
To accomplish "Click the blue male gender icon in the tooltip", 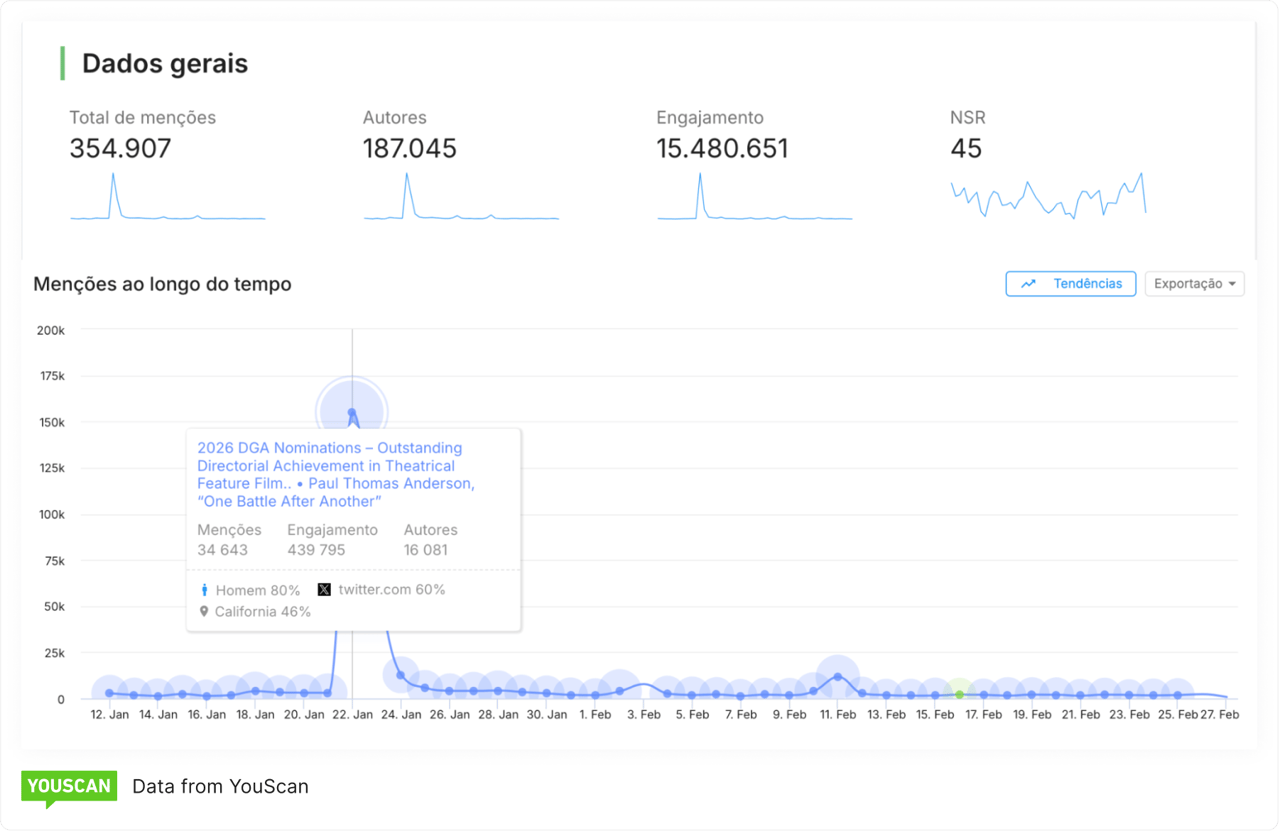I will (203, 589).
